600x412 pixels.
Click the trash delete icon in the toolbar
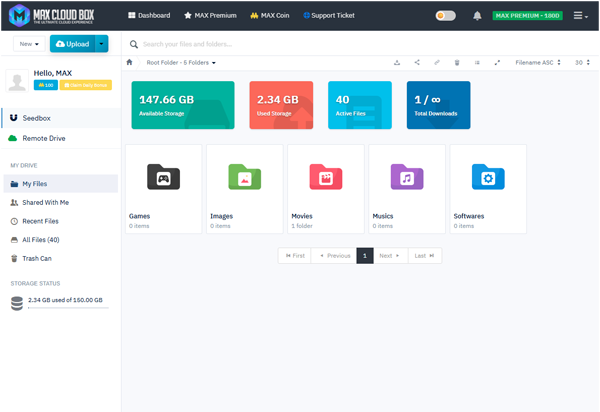click(457, 63)
